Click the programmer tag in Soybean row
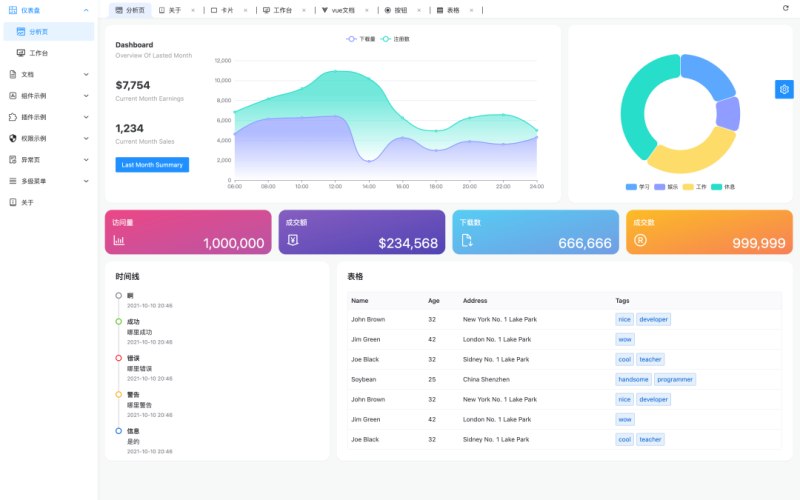The width and height of the screenshot is (800, 500). coord(675,380)
